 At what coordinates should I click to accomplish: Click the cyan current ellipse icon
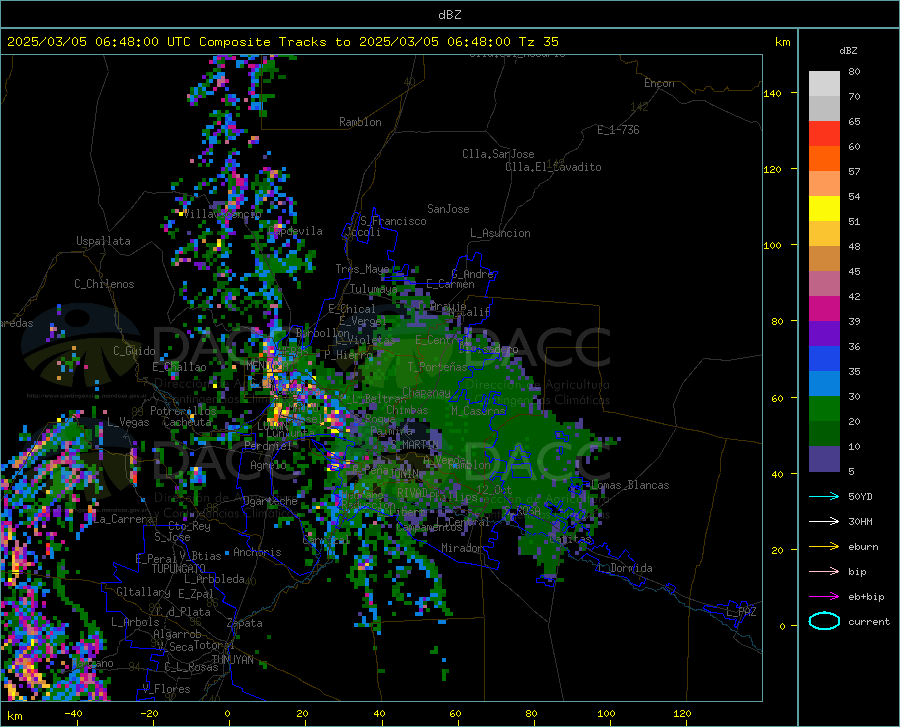pos(824,621)
